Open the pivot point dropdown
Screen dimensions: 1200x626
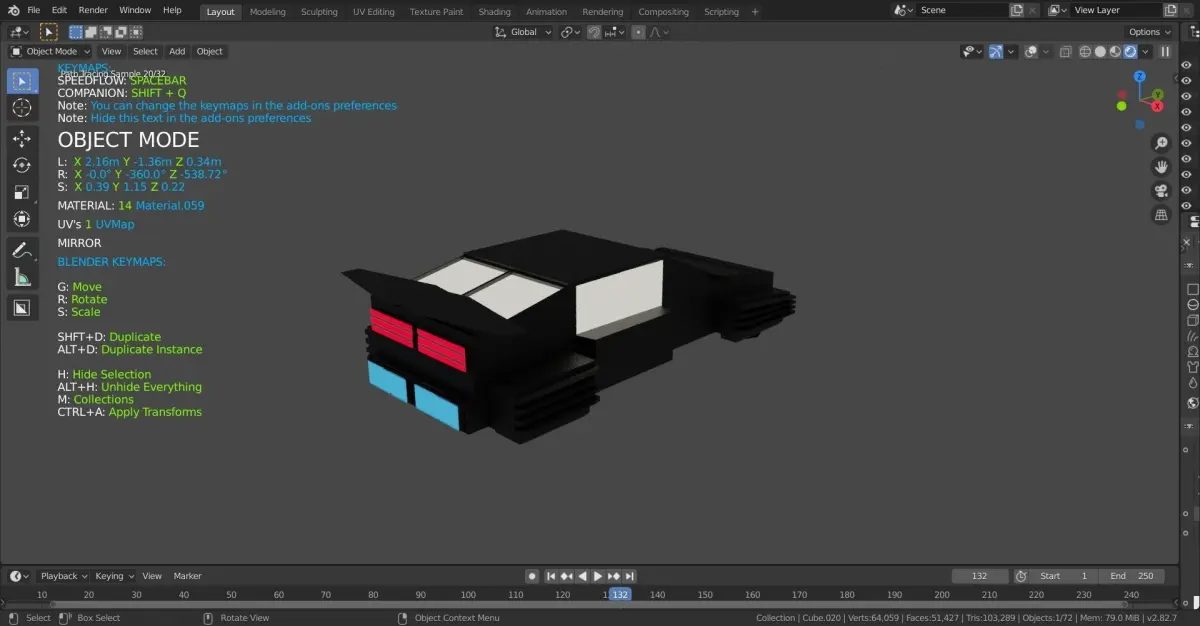570,32
